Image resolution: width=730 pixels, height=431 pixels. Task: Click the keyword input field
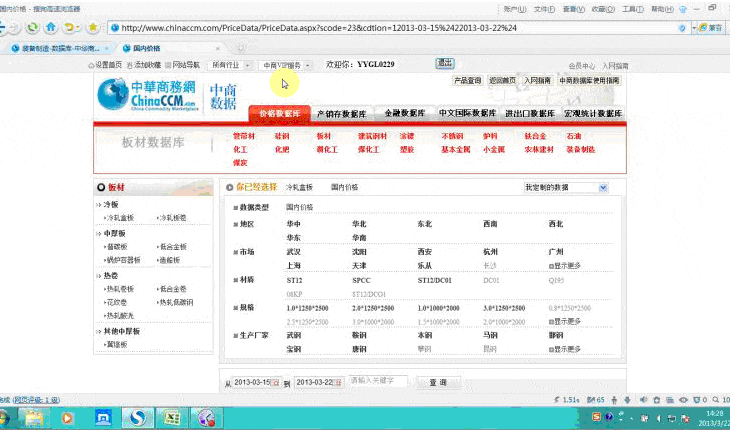click(378, 382)
